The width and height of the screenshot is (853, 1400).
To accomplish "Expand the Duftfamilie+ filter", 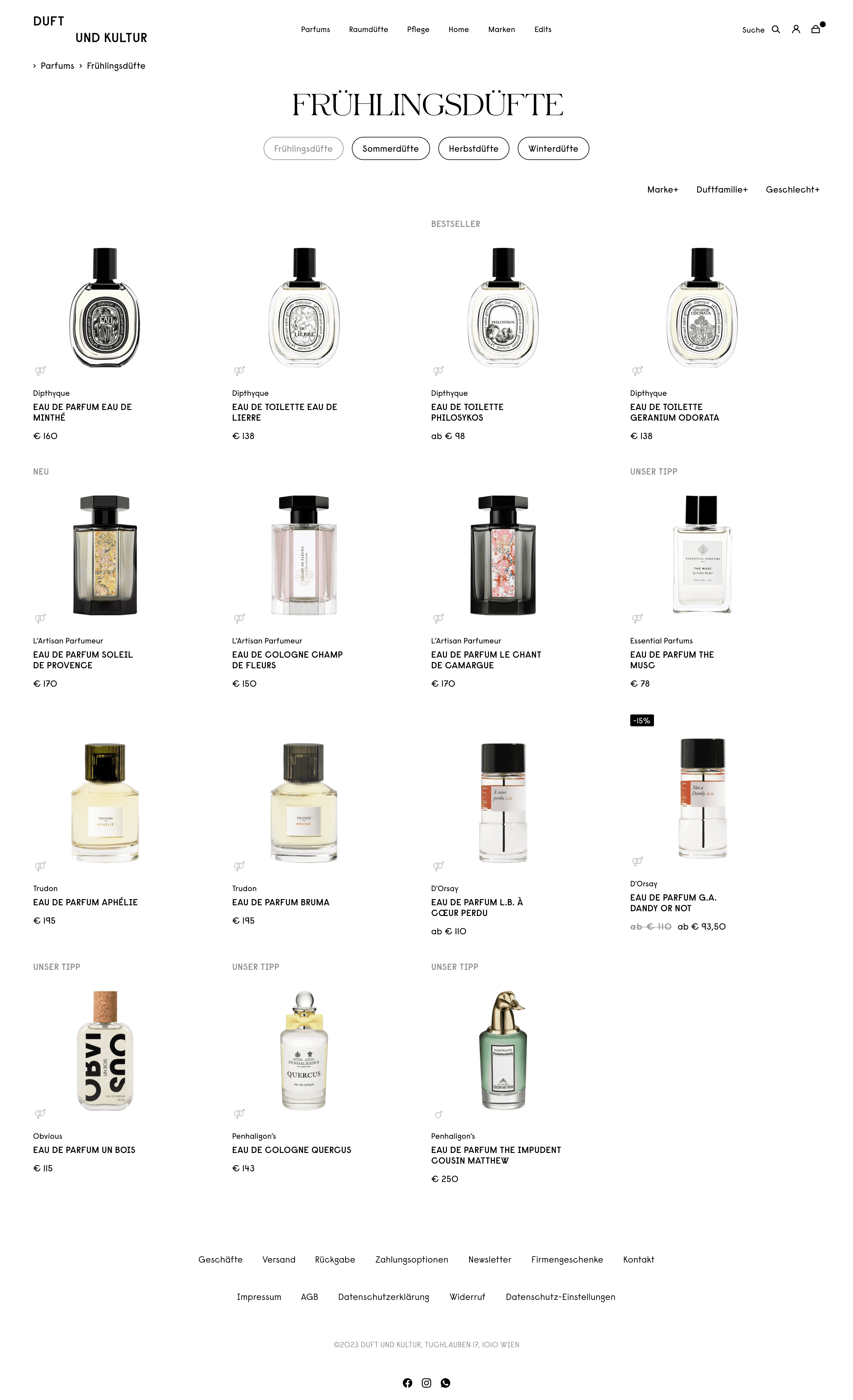I will [x=722, y=190].
